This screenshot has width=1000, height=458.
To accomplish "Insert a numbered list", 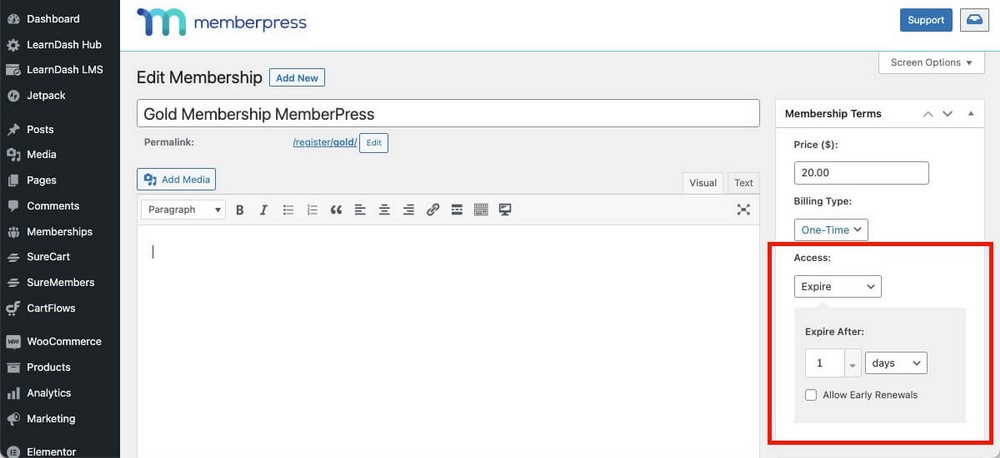I will click(312, 210).
